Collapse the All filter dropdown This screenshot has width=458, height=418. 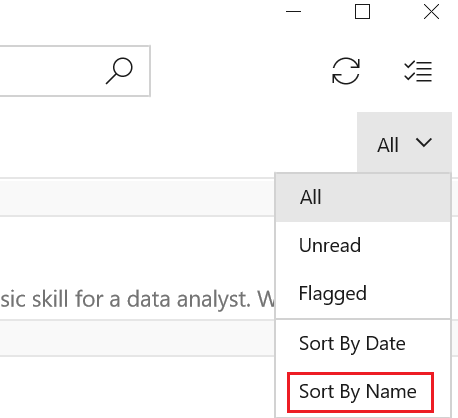point(404,143)
